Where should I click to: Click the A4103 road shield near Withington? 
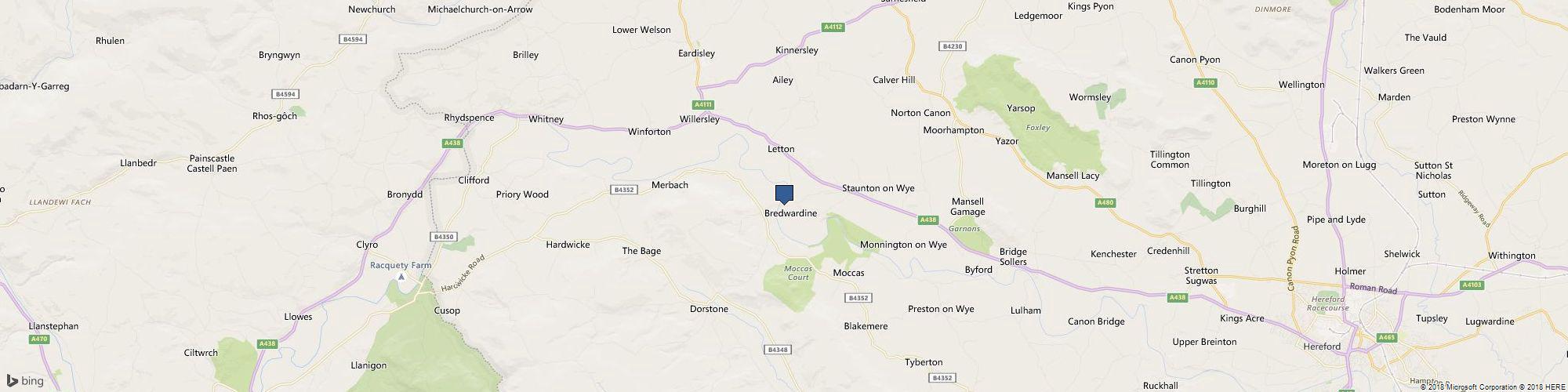coord(1472,285)
